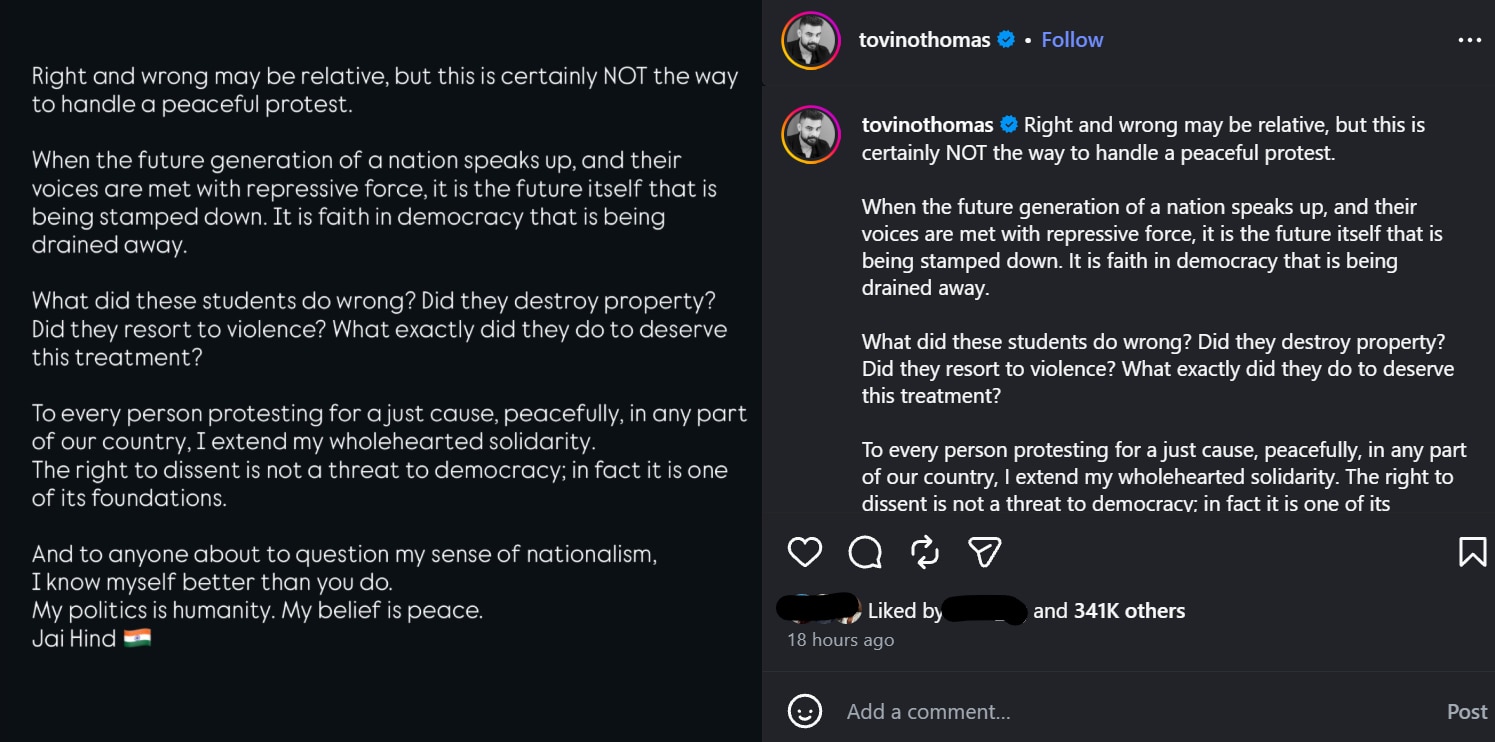
Task: Click the 18 hours ago timestamp
Action: 840,640
